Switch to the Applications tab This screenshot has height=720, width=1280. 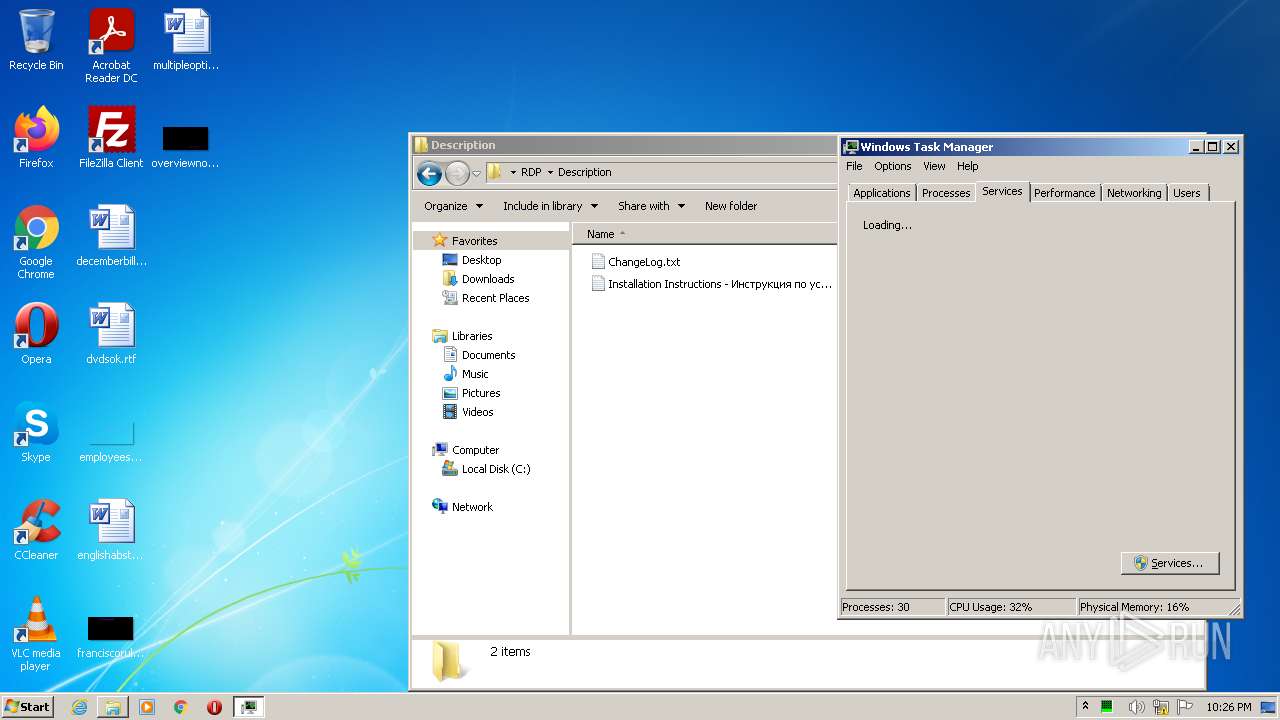(882, 193)
